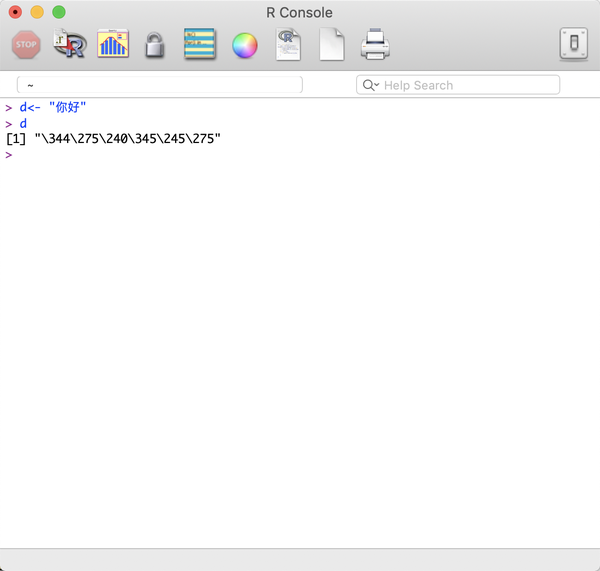This screenshot has height=571, width=600.
Task: Open a document in the editor
Action: click(288, 45)
